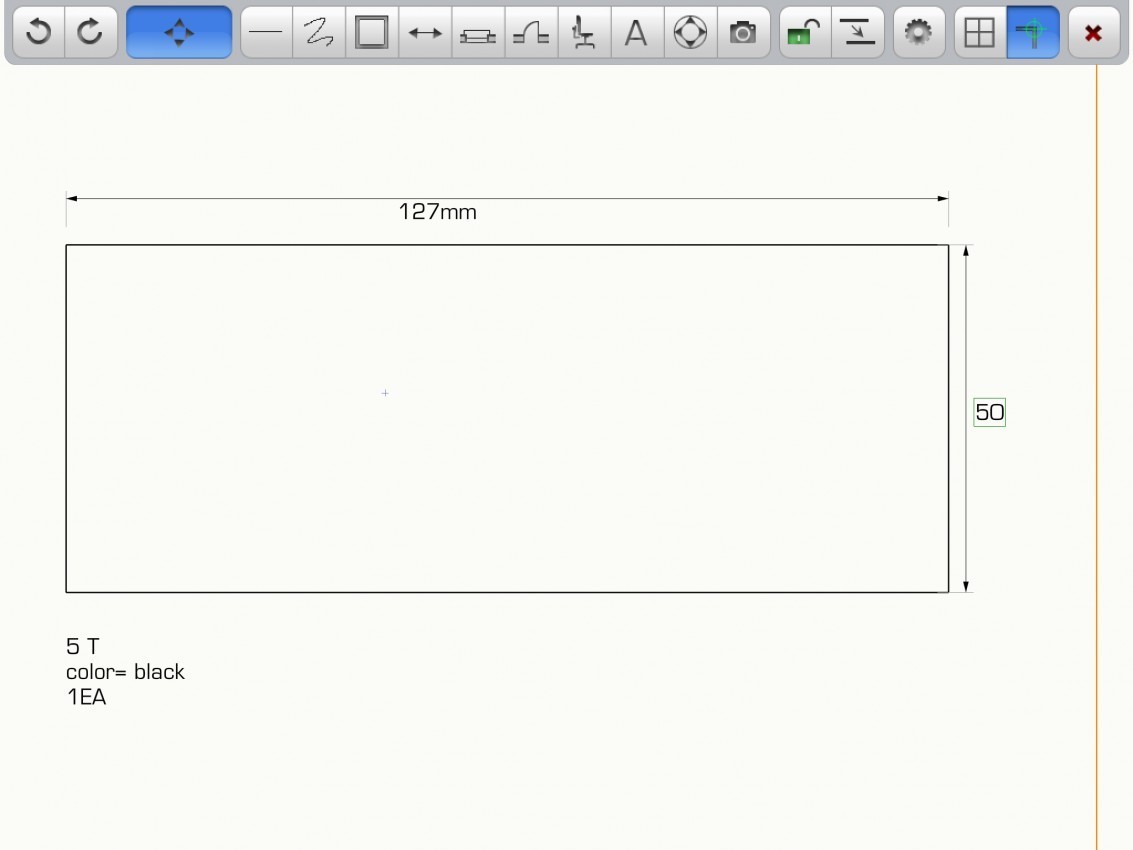Click the Import/export arrow icon
This screenshot has width=1133, height=850.
pyautogui.click(x=858, y=32)
